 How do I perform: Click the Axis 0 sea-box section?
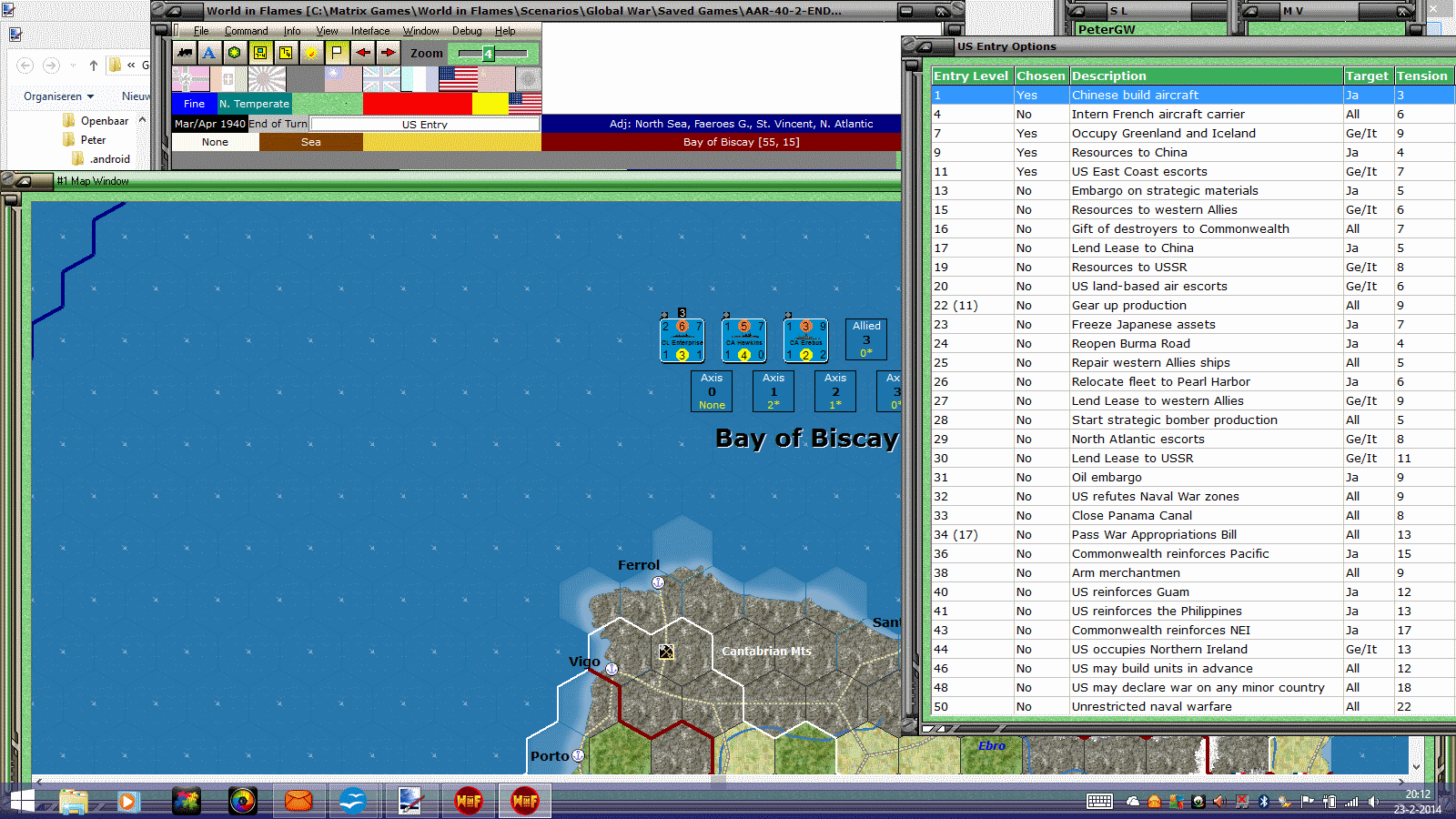712,391
